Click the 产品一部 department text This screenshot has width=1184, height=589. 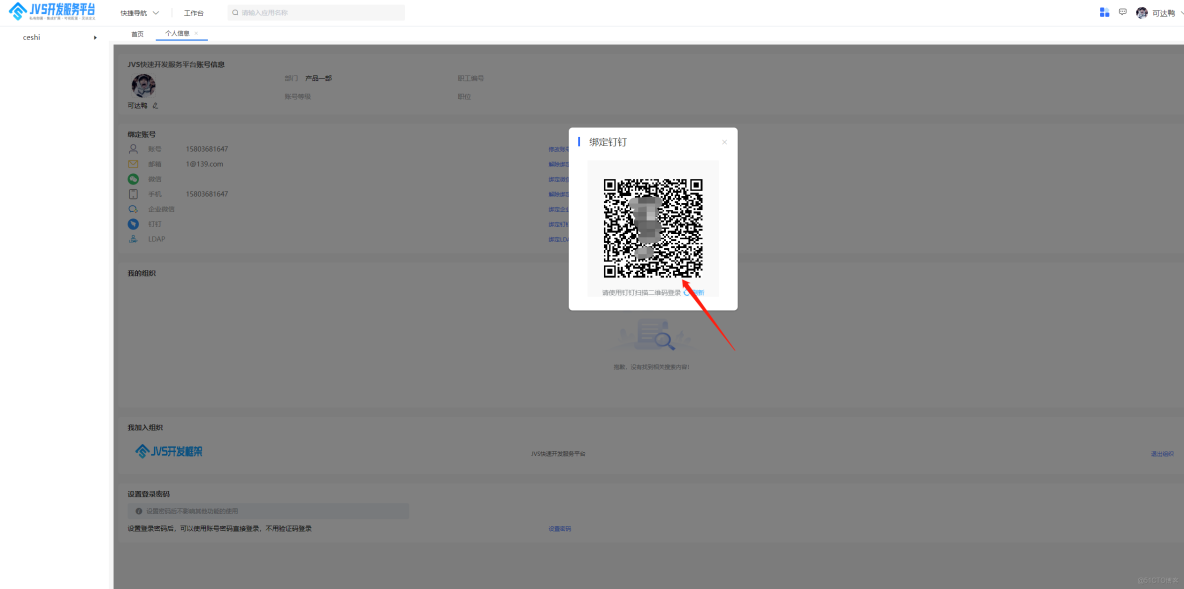tap(318, 78)
